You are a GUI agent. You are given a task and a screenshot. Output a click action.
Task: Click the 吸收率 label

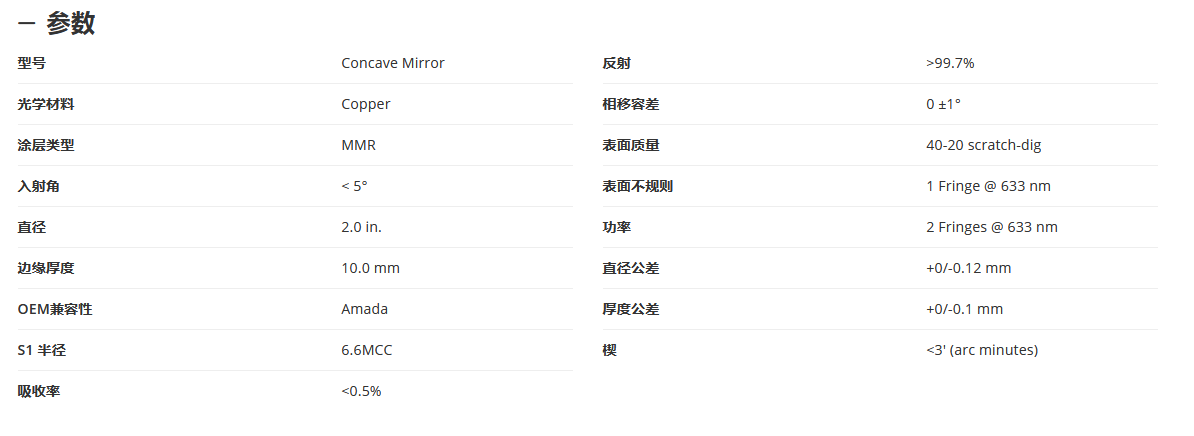38,392
